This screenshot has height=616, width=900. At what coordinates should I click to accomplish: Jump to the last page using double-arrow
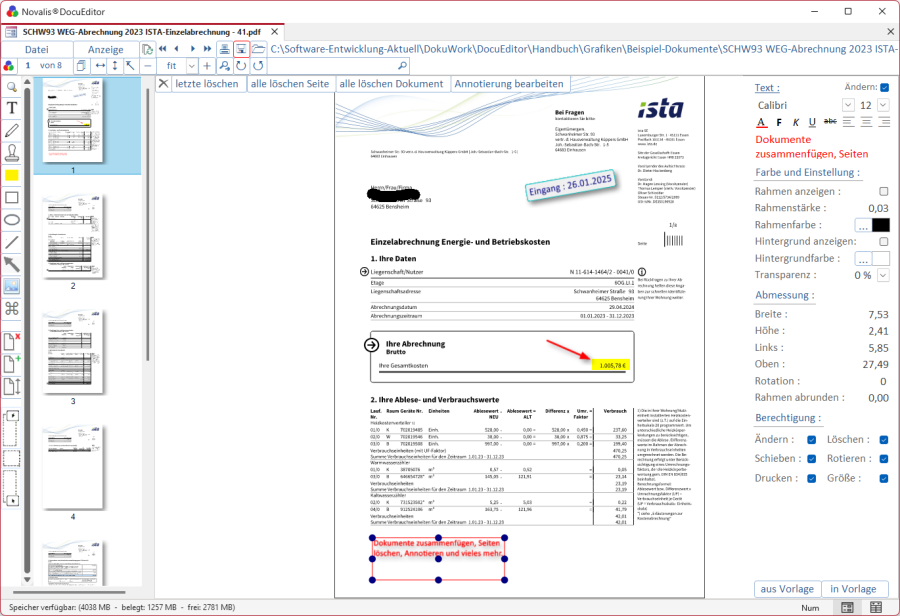pyautogui.click(x=208, y=48)
